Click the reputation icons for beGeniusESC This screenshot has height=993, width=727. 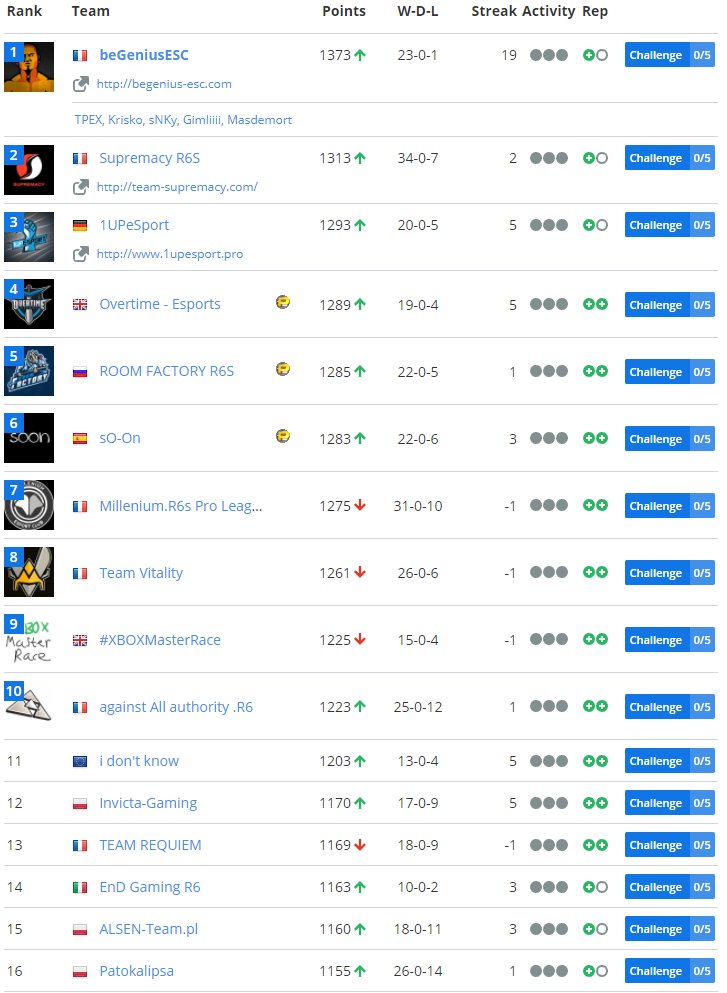(595, 55)
